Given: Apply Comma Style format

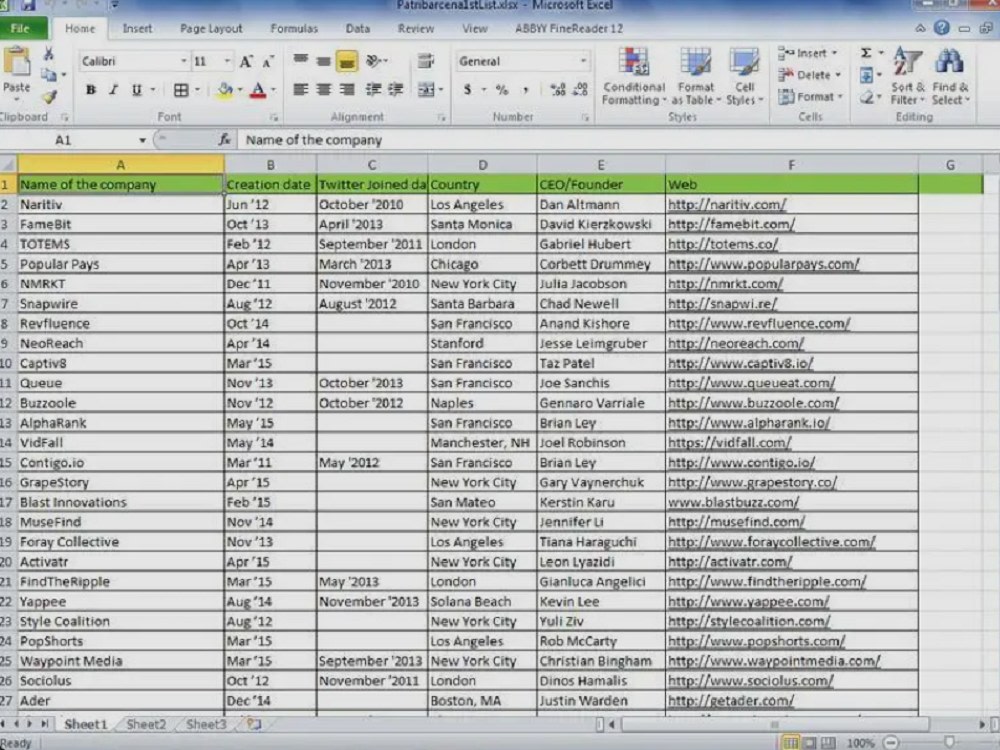Looking at the screenshot, I should tap(526, 90).
